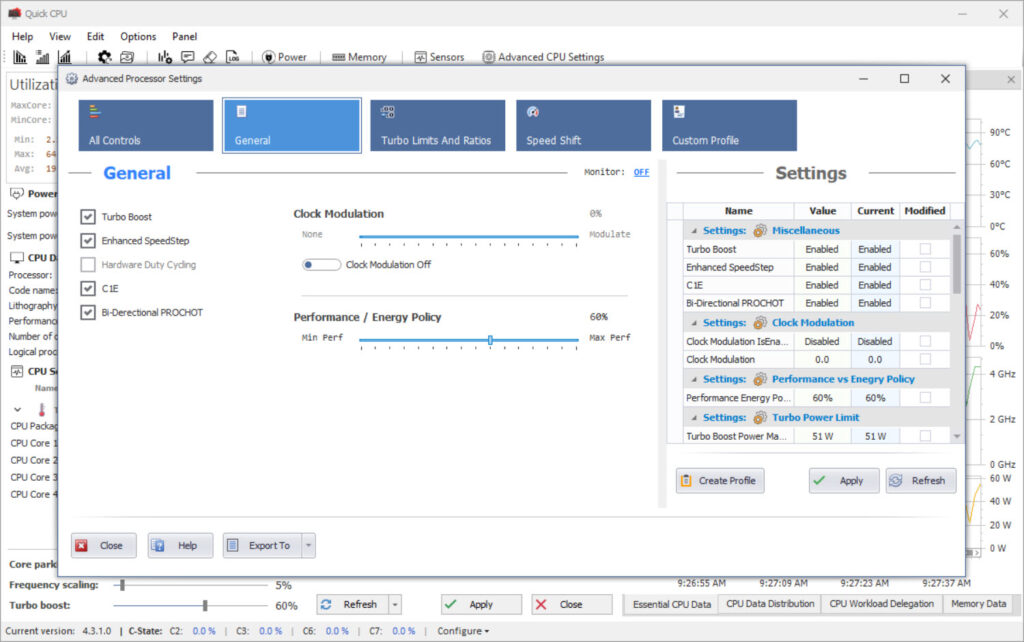Open the Panel menu
Screen dimensions: 1024x642
(184, 37)
